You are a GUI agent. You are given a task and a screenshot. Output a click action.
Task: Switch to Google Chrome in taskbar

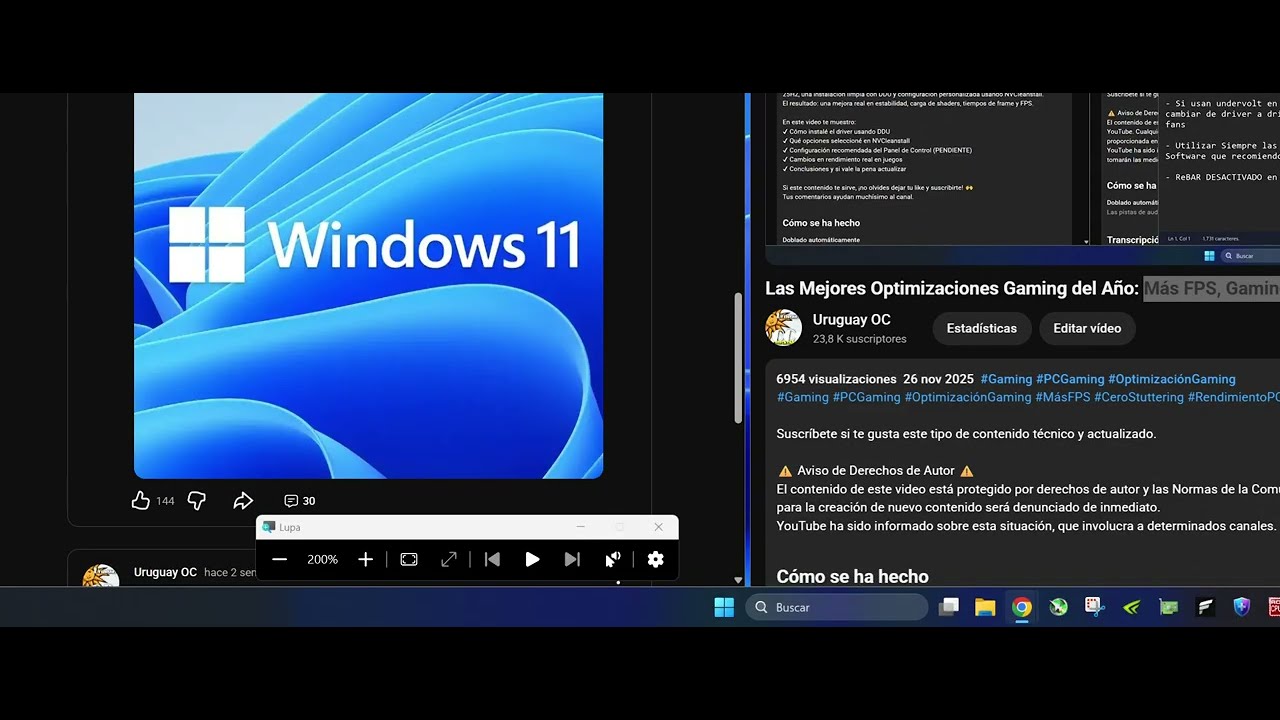[1021, 607]
